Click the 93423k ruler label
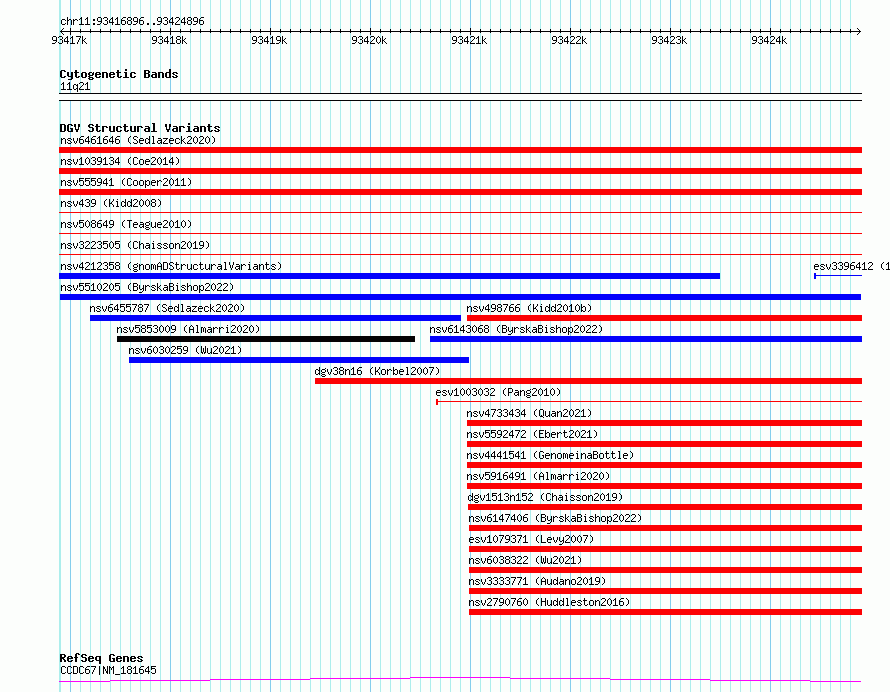This screenshot has width=890, height=692. (x=669, y=40)
